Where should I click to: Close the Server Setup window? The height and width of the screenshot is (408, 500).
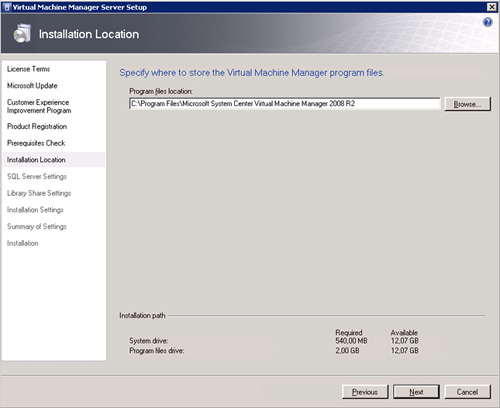coord(492,7)
